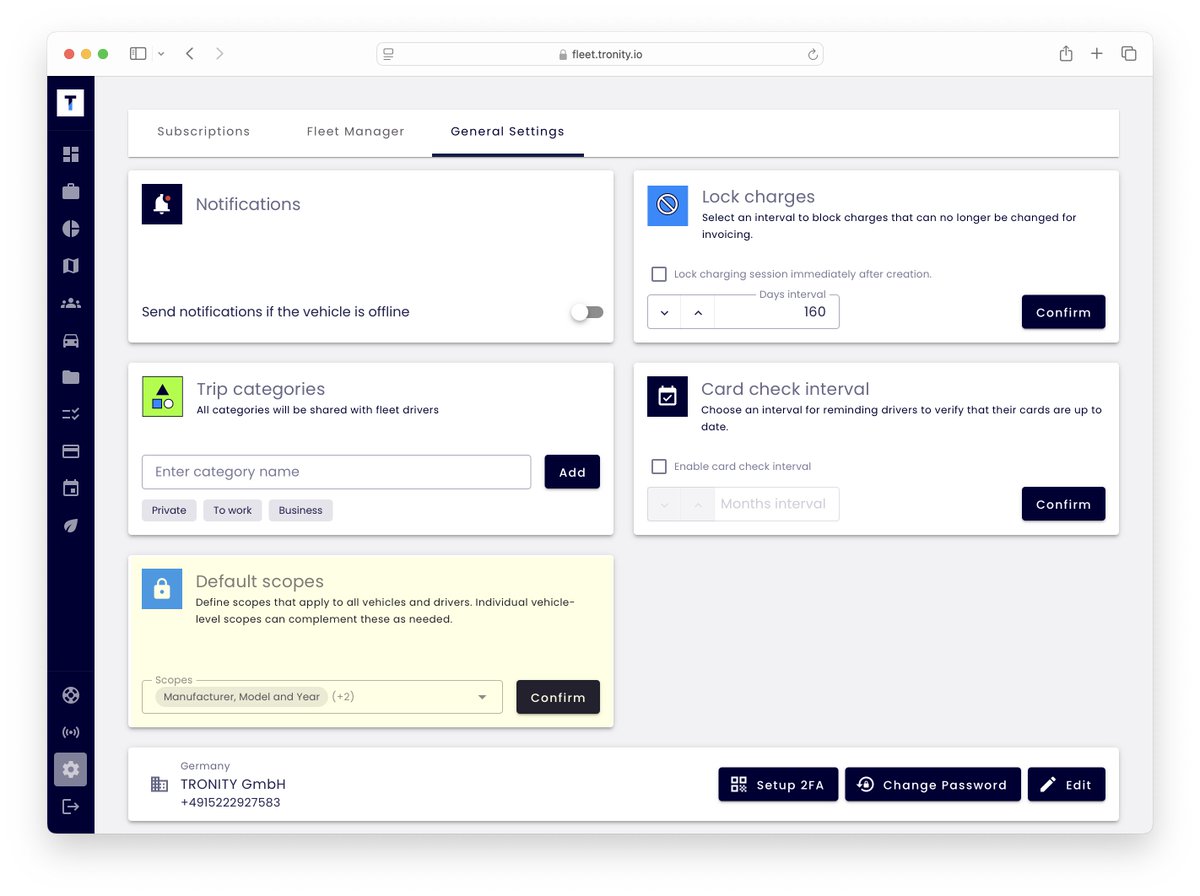This screenshot has height=896, width=1200.
Task: Open the folder icon in sidebar
Action: 70,377
